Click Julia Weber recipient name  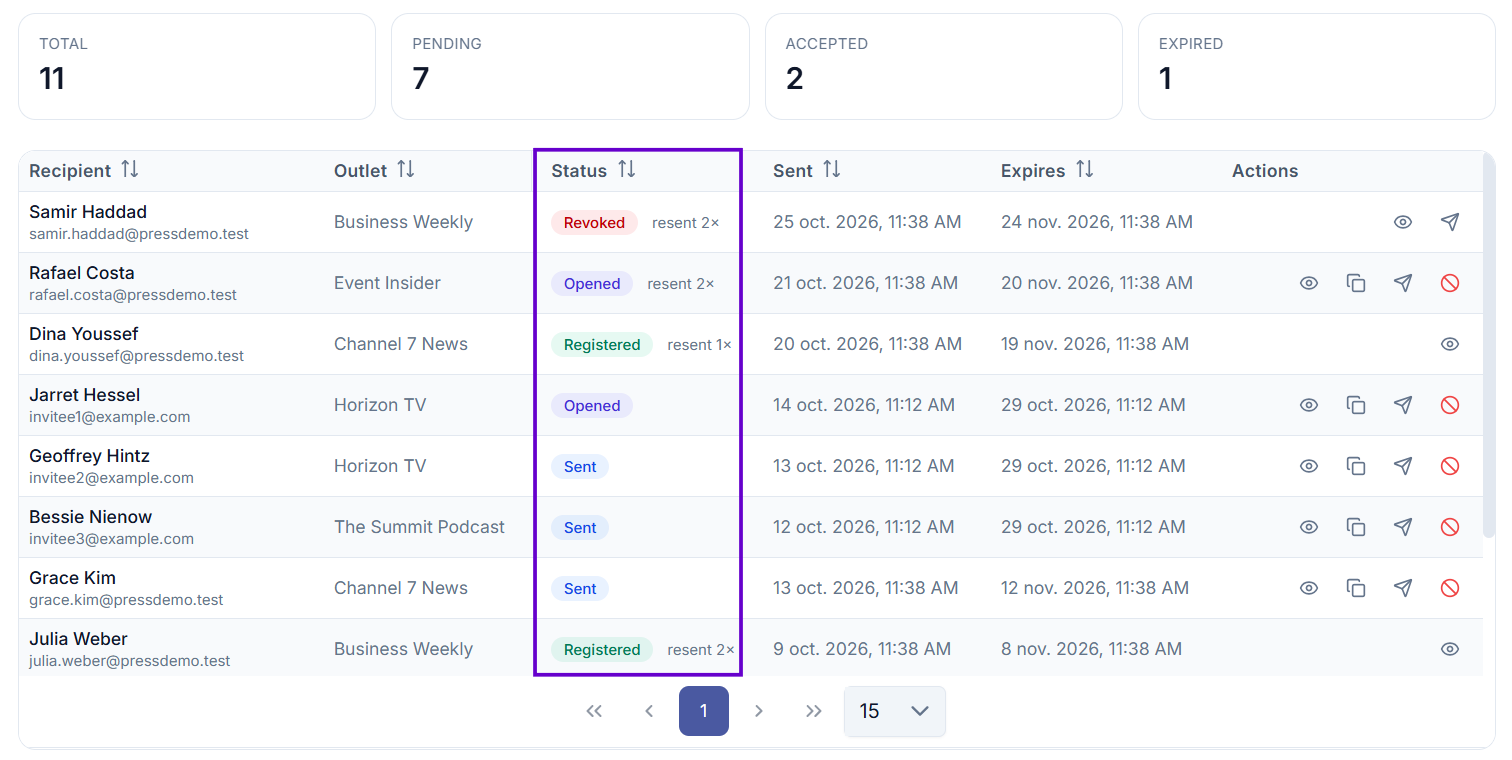point(78,639)
